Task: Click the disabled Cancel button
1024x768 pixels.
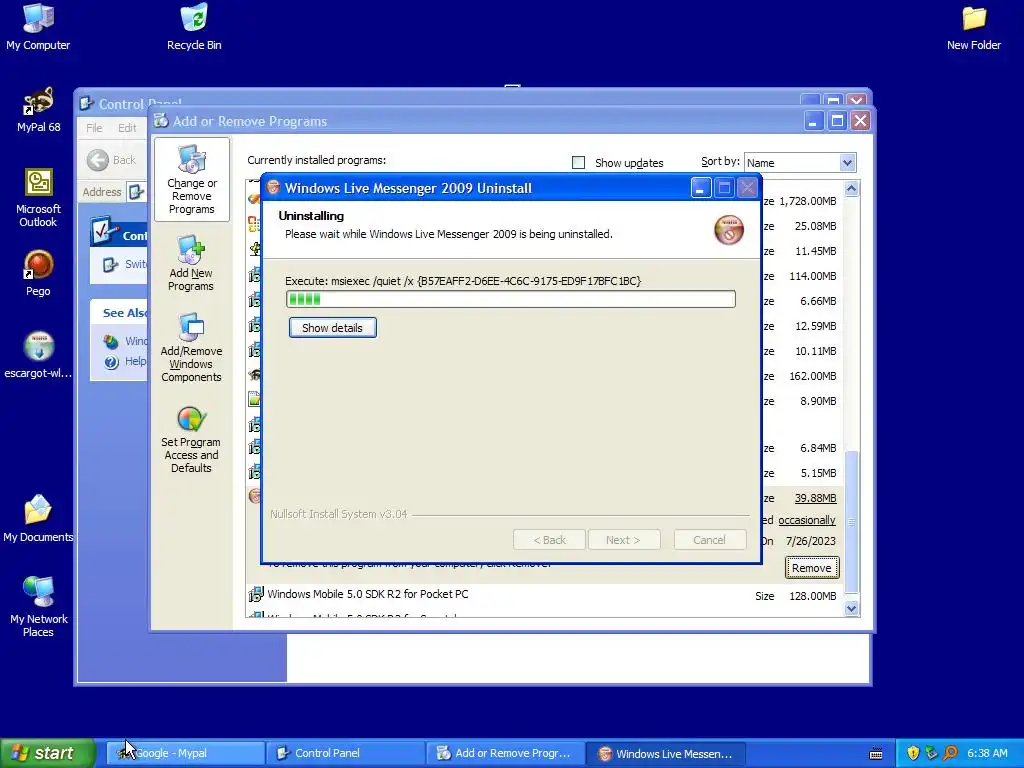Action: click(x=709, y=540)
